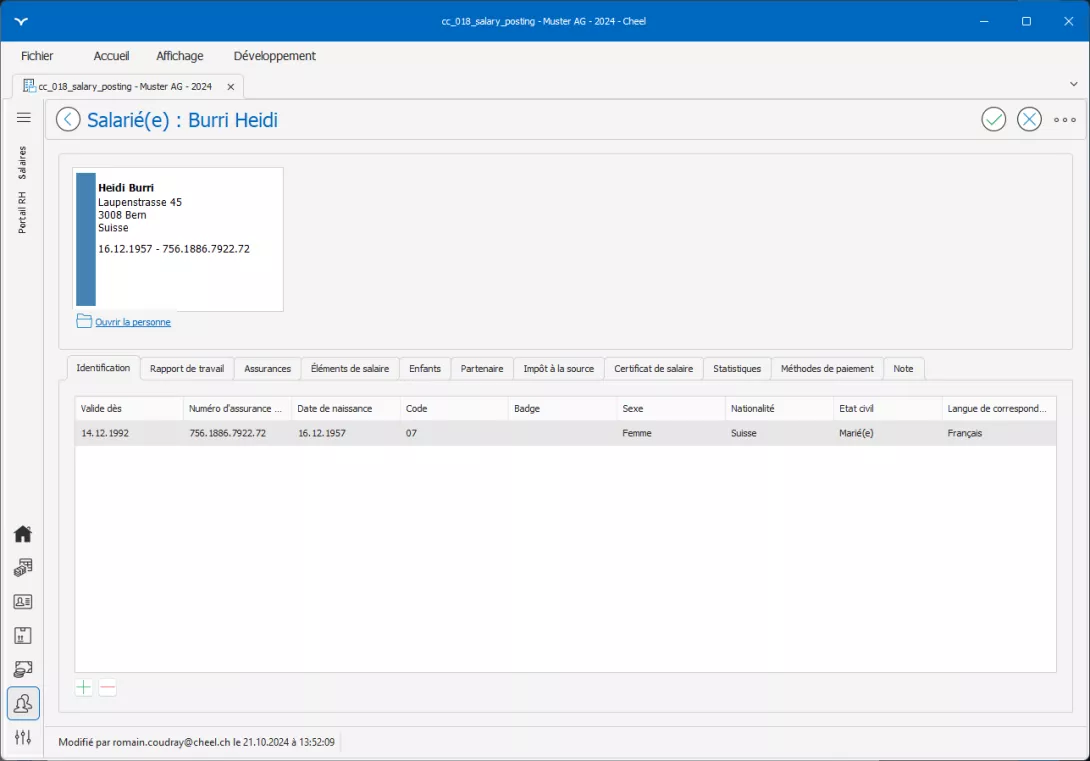Open the three-dots more options menu
The image size is (1090, 761).
coord(1064,120)
